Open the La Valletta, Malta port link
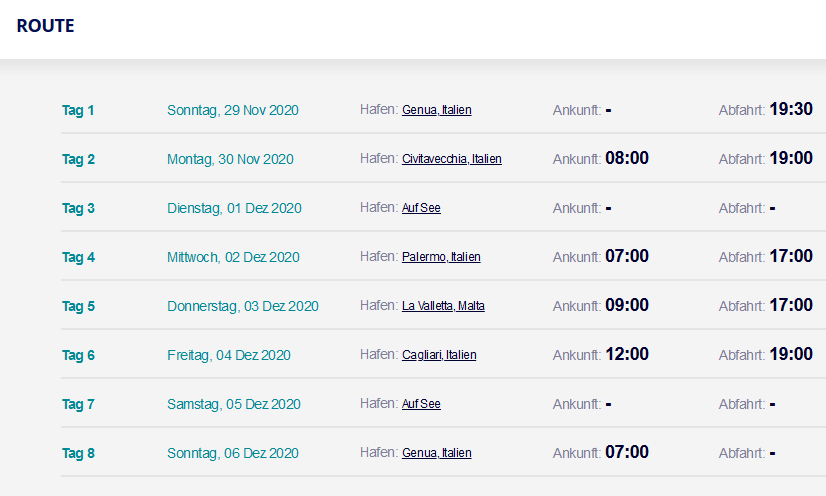826x496 pixels. point(443,306)
